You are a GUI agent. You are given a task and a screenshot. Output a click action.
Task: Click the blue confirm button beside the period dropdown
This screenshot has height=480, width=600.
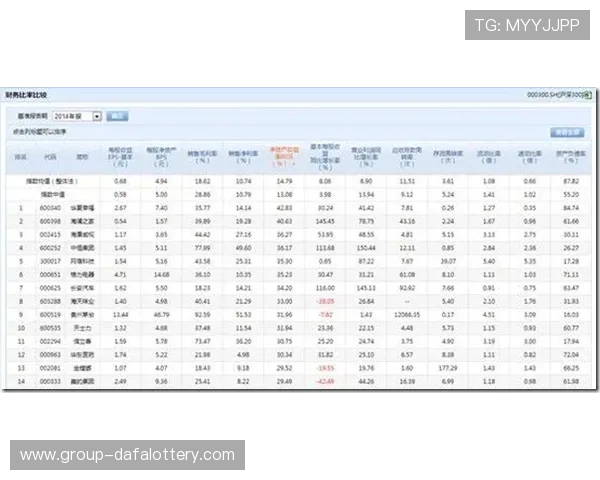[117, 116]
